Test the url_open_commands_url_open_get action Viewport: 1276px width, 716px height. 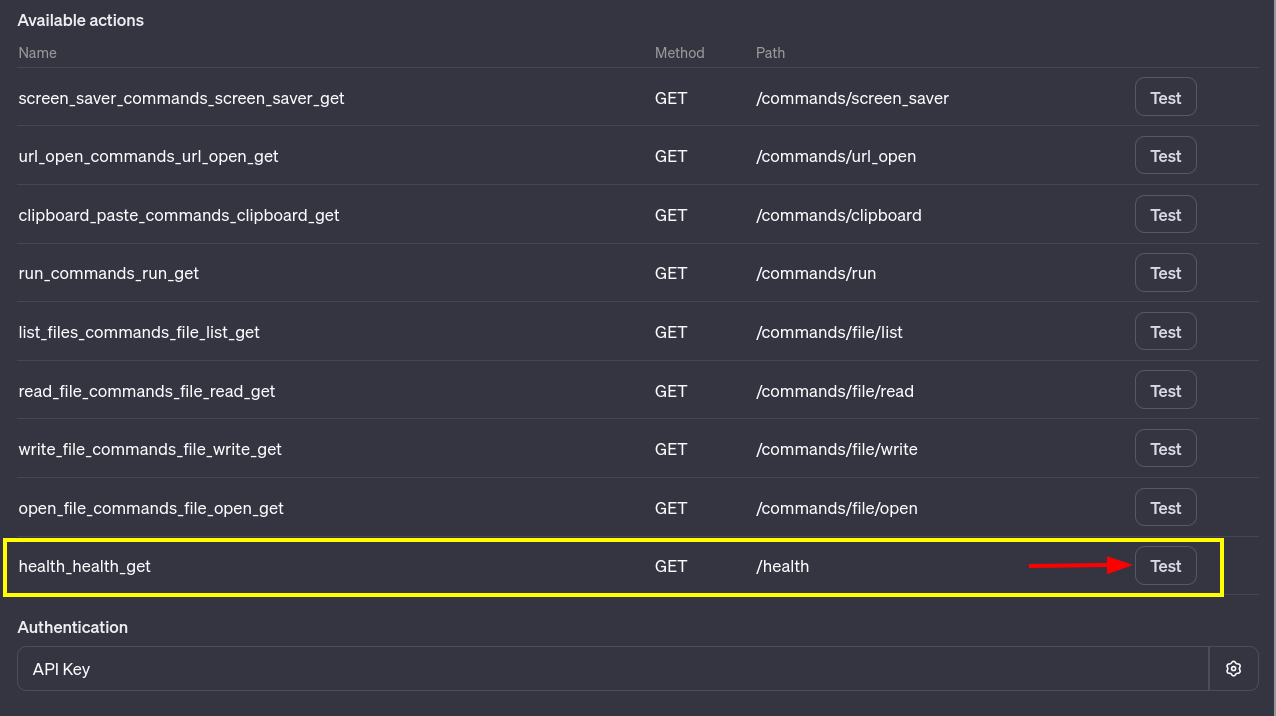click(1165, 155)
